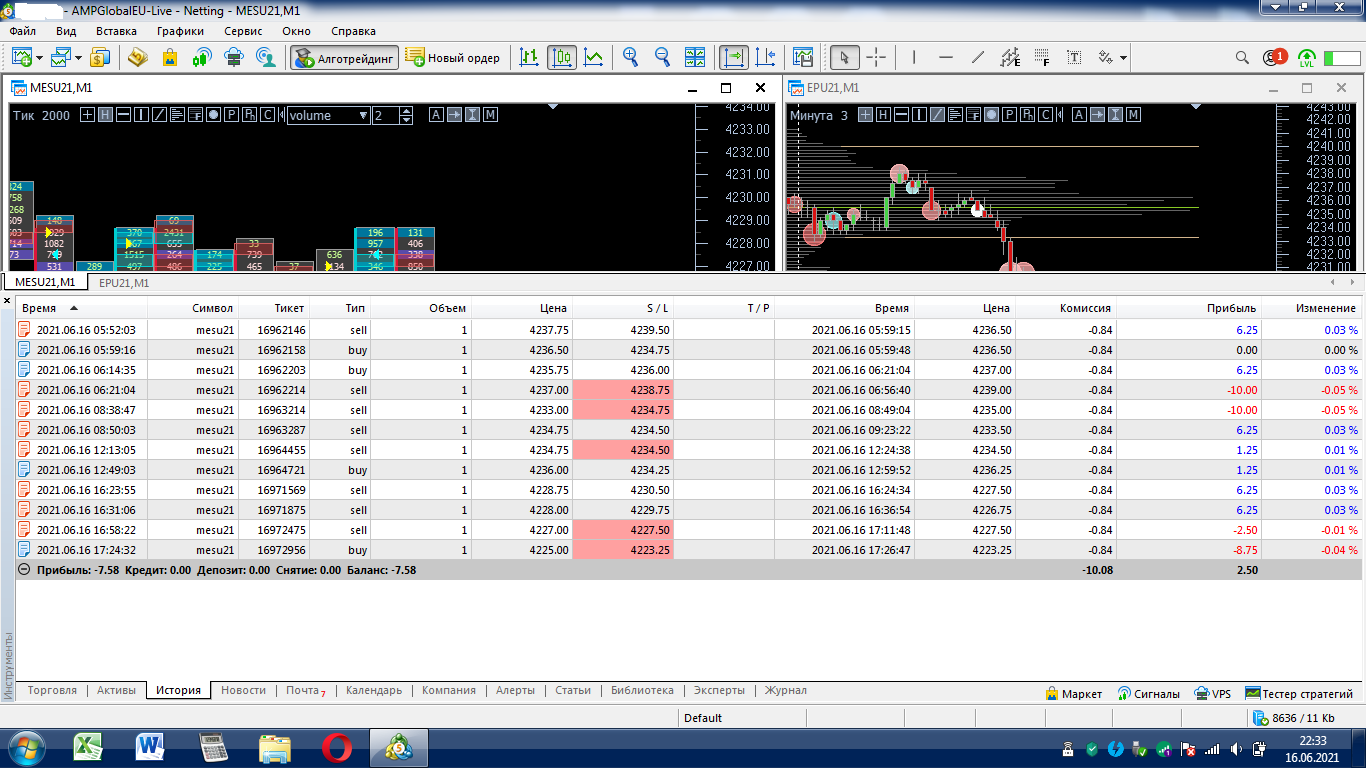Toggle chart auto-scroll to latest bar
This screenshot has height=768, width=1366.
pos(735,57)
